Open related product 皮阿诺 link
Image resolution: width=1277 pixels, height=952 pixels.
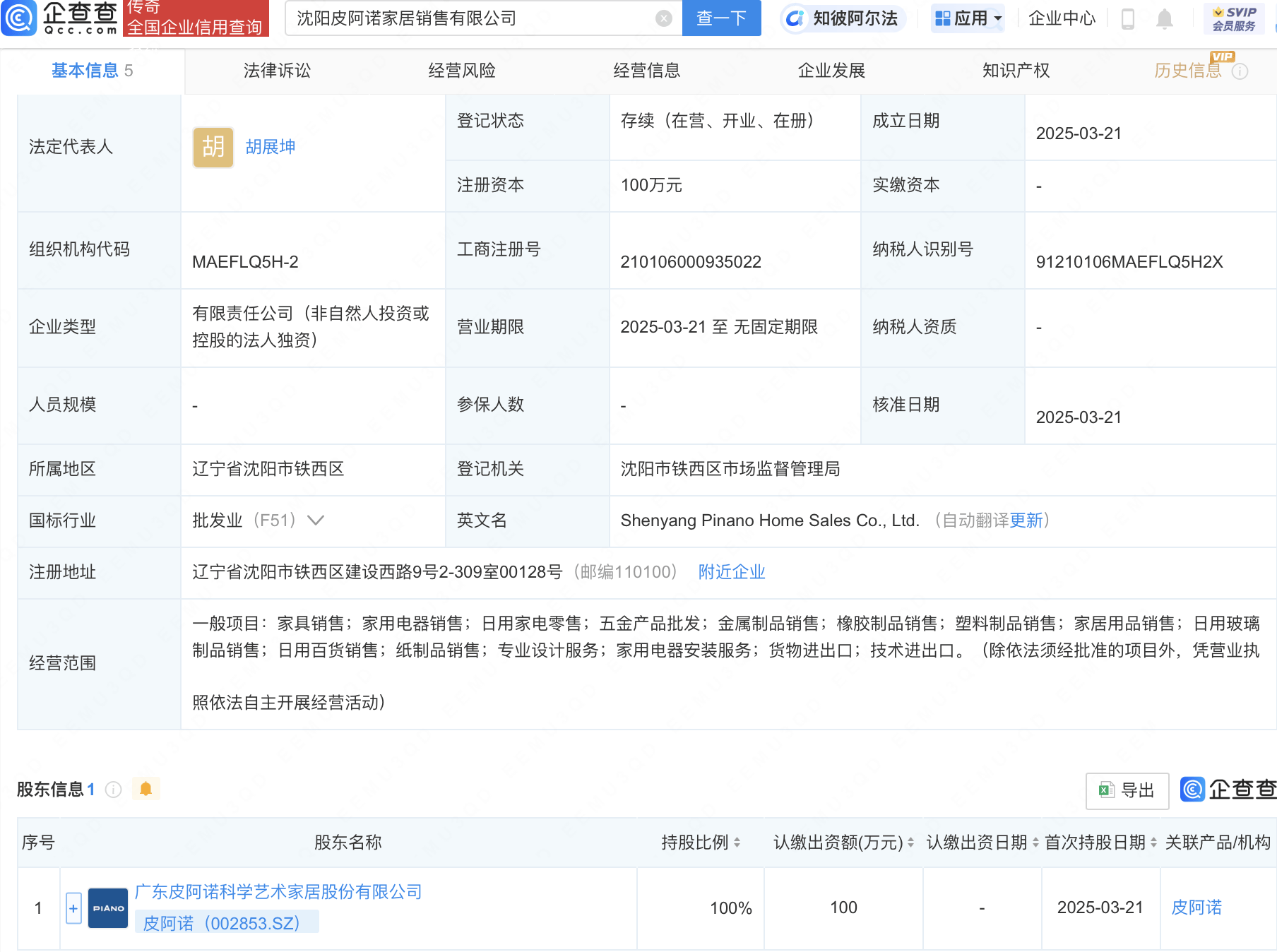(1196, 908)
